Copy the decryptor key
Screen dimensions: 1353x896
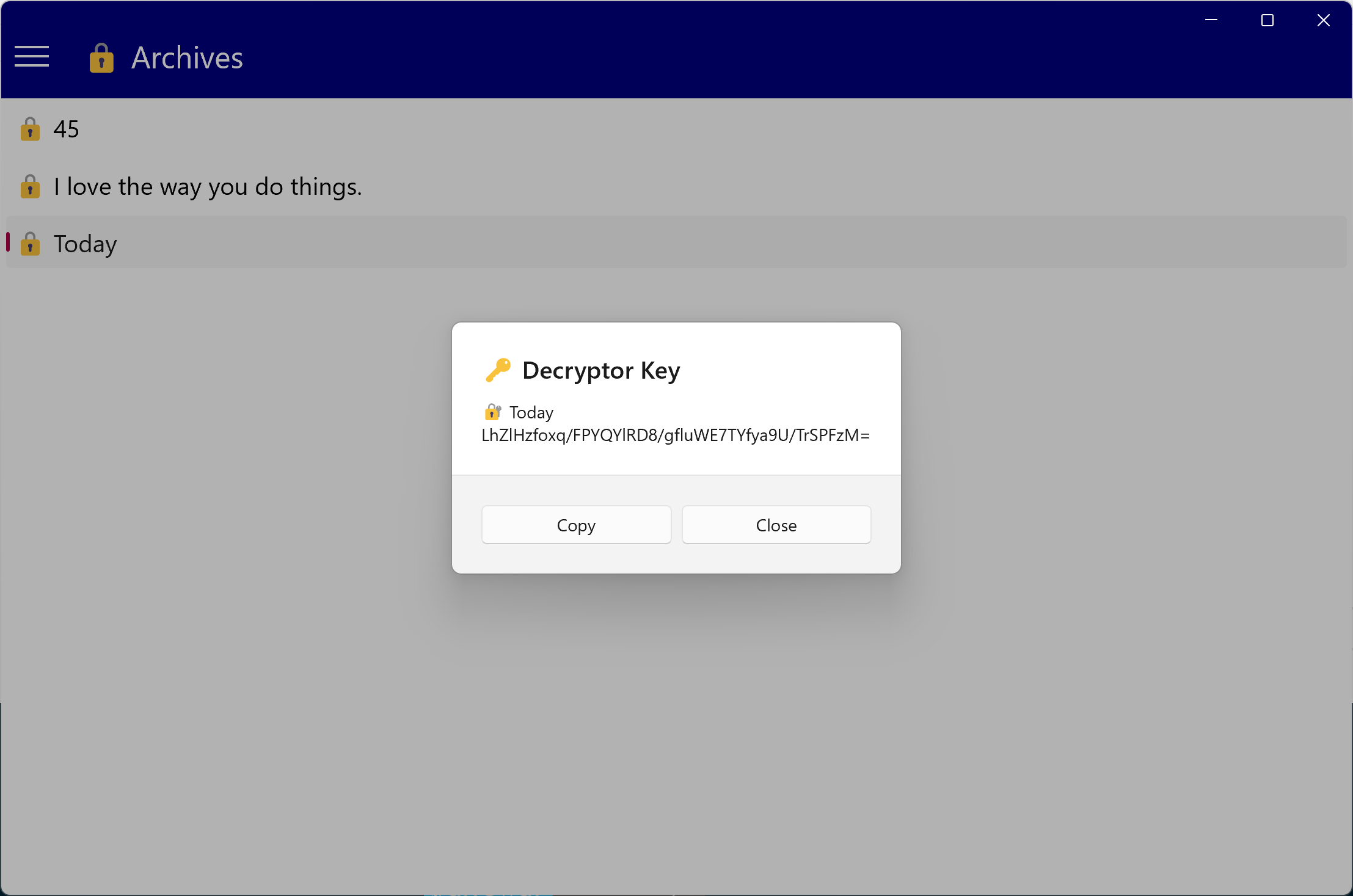[576, 525]
